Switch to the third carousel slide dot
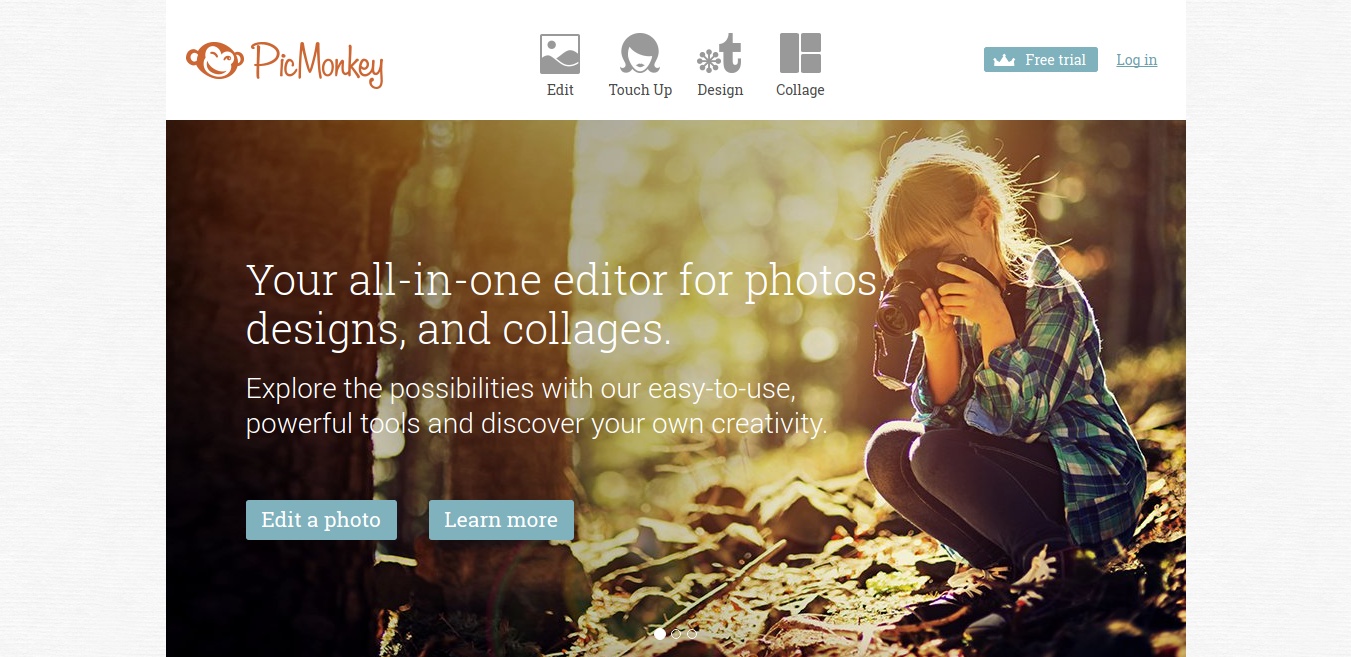Viewport: 1351px width, 657px height. [x=692, y=634]
